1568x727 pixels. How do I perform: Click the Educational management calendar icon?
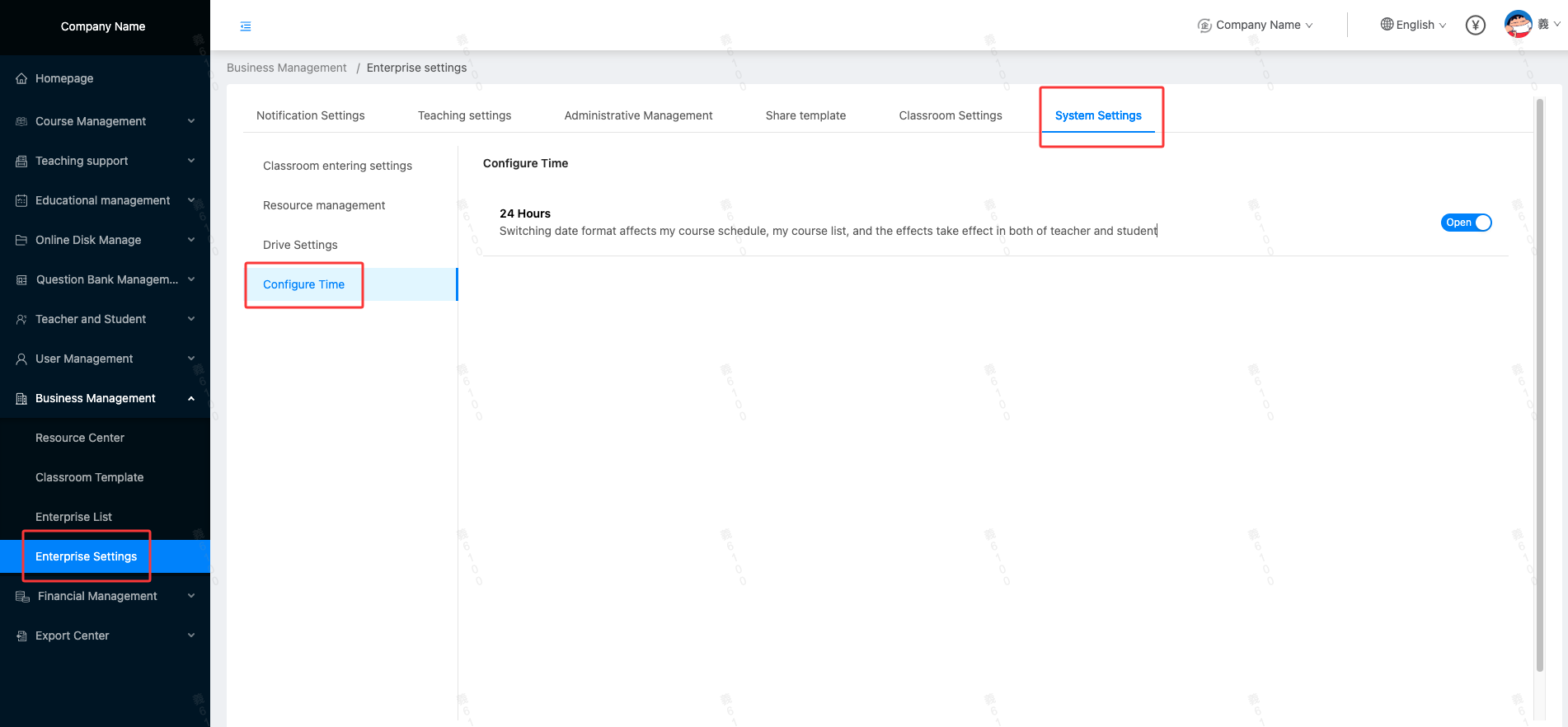point(21,200)
